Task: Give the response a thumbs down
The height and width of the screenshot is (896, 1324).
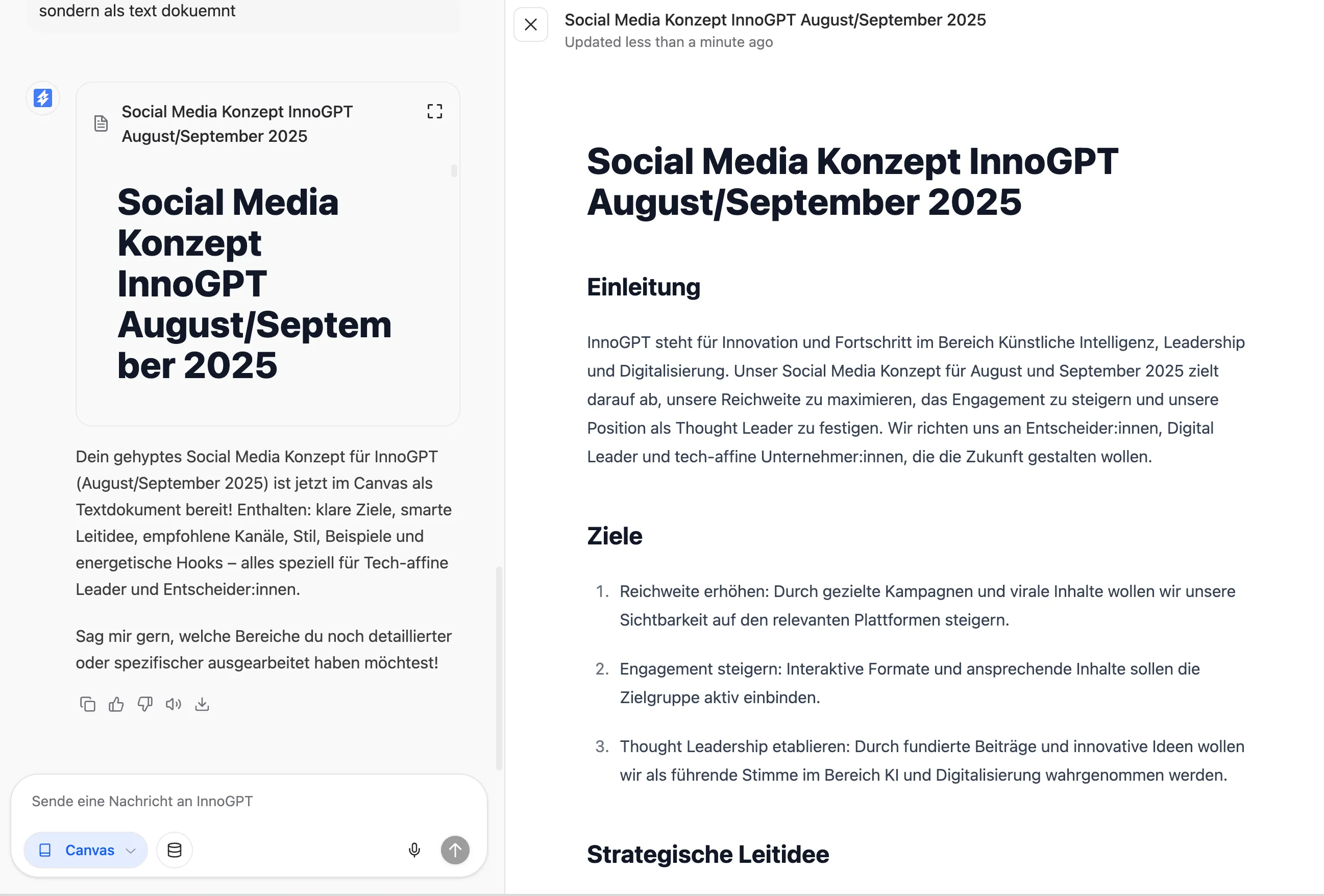Action: coord(145,705)
